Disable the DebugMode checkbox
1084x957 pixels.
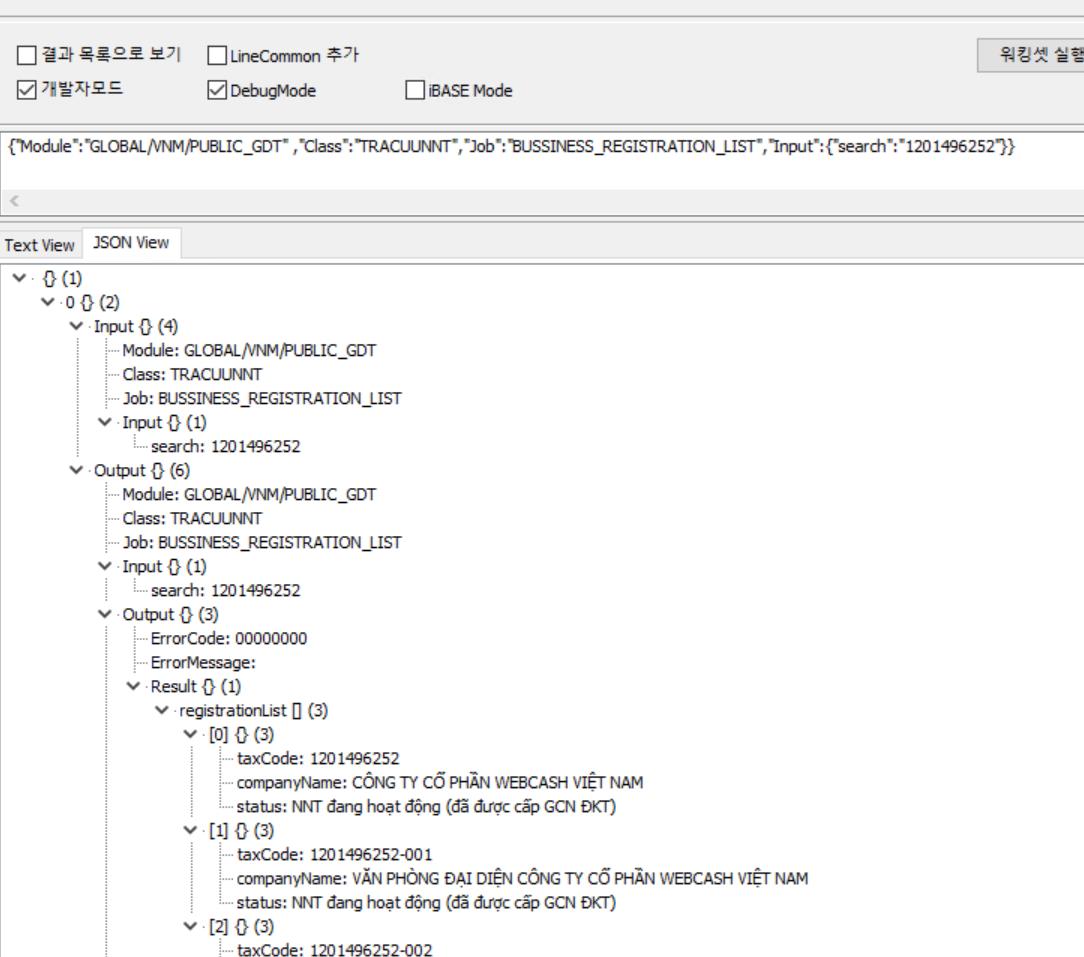pyautogui.click(x=217, y=90)
